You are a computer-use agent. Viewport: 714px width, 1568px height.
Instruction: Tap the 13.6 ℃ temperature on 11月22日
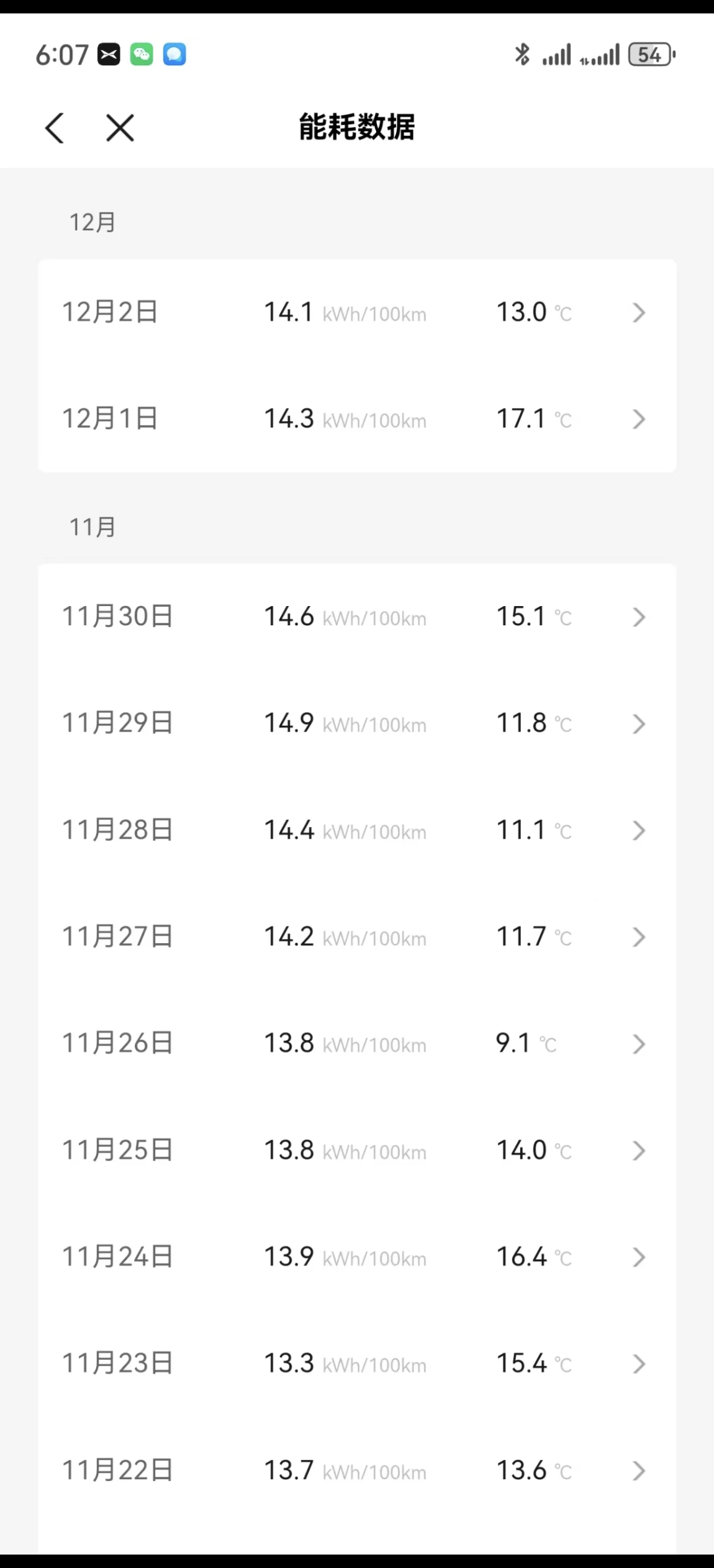[x=534, y=1471]
